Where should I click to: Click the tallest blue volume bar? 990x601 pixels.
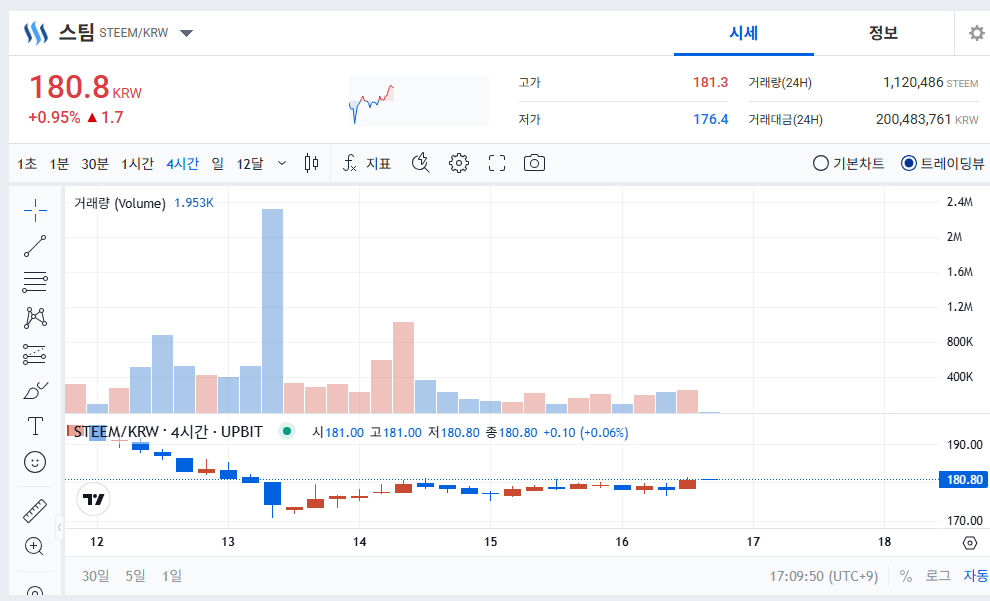[272, 311]
